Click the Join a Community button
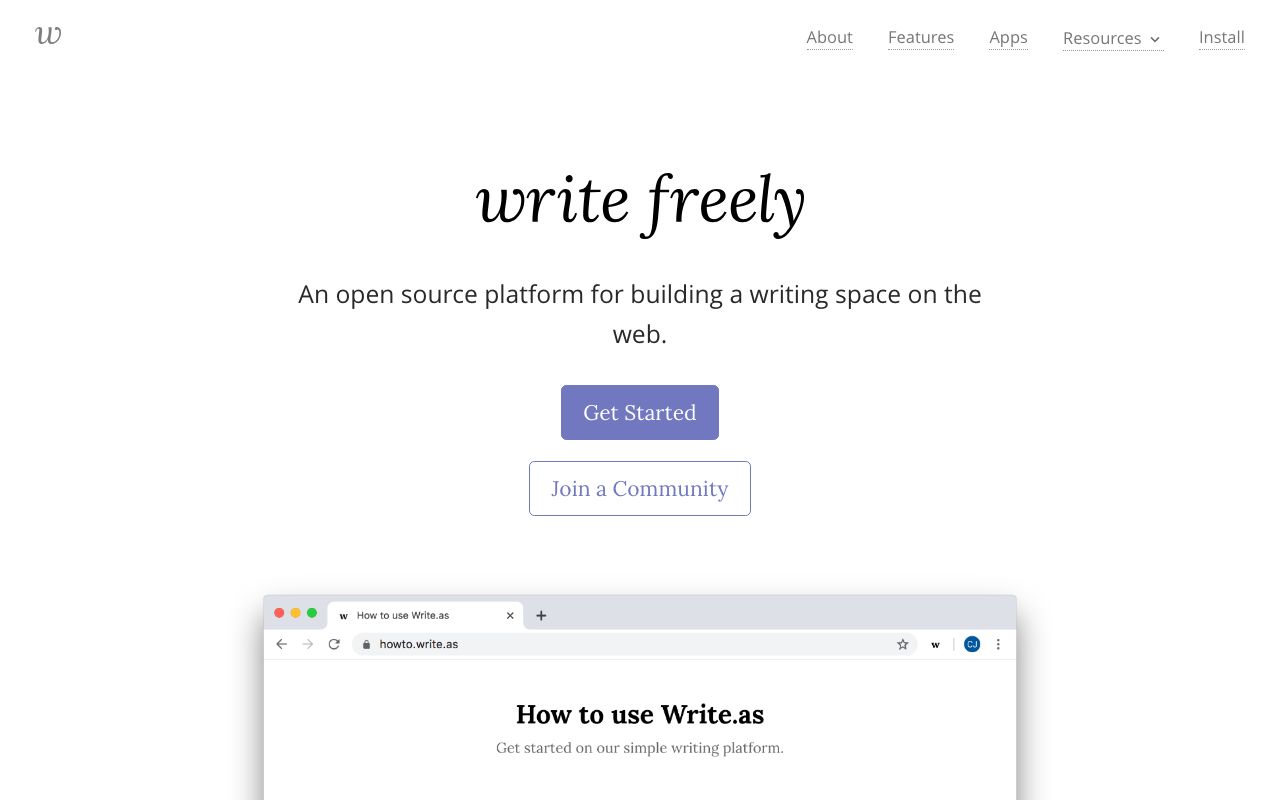Screen dimensions: 1280x800 [640, 488]
